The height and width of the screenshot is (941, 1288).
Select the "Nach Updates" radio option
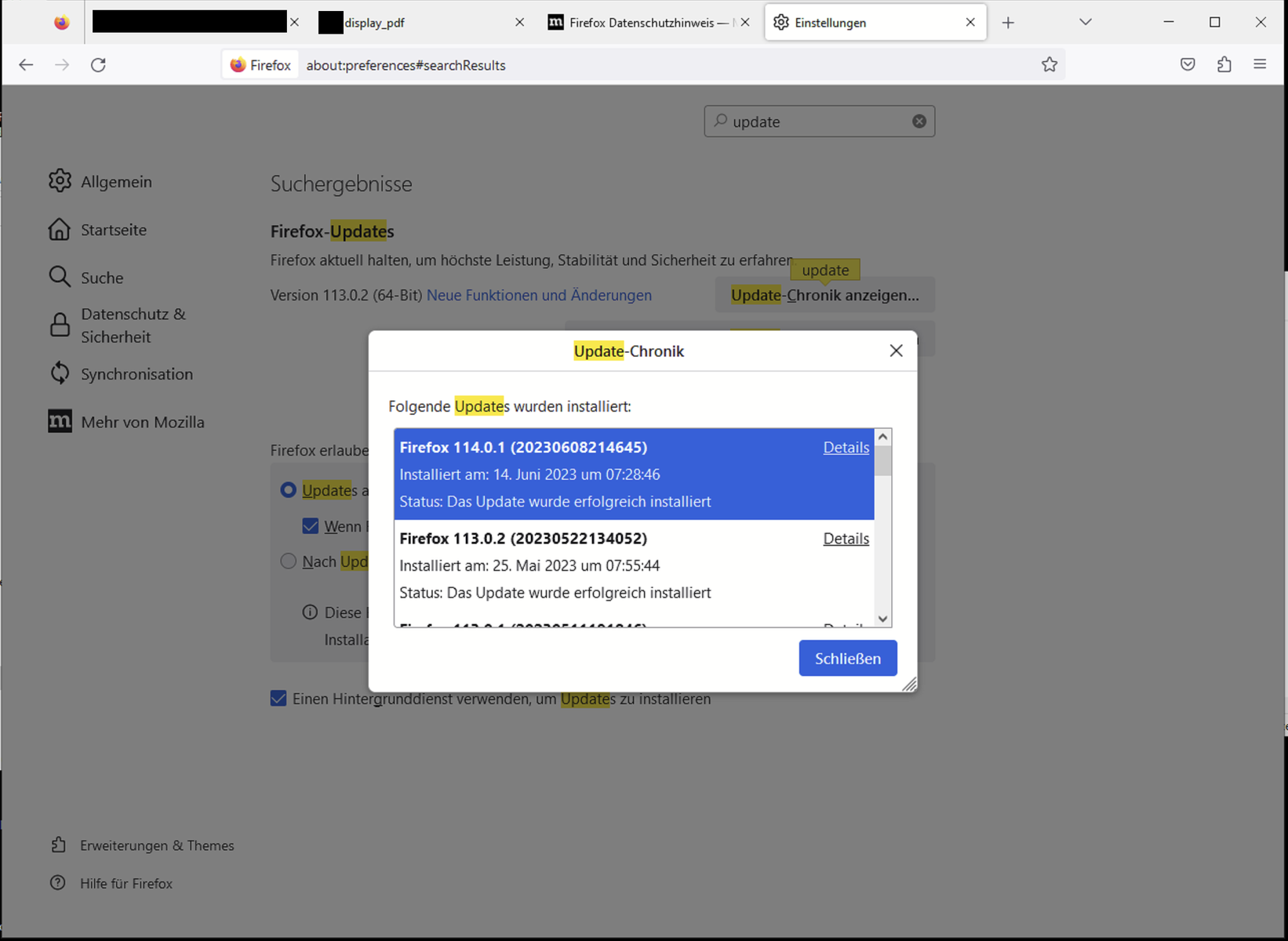289,561
